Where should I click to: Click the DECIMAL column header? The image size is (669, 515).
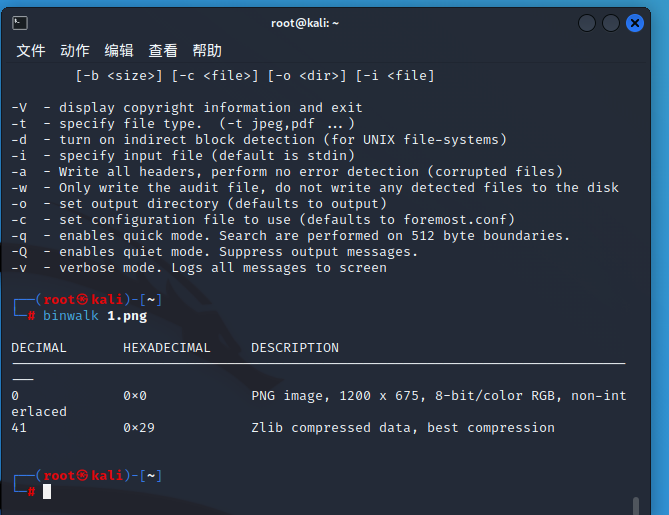click(39, 348)
